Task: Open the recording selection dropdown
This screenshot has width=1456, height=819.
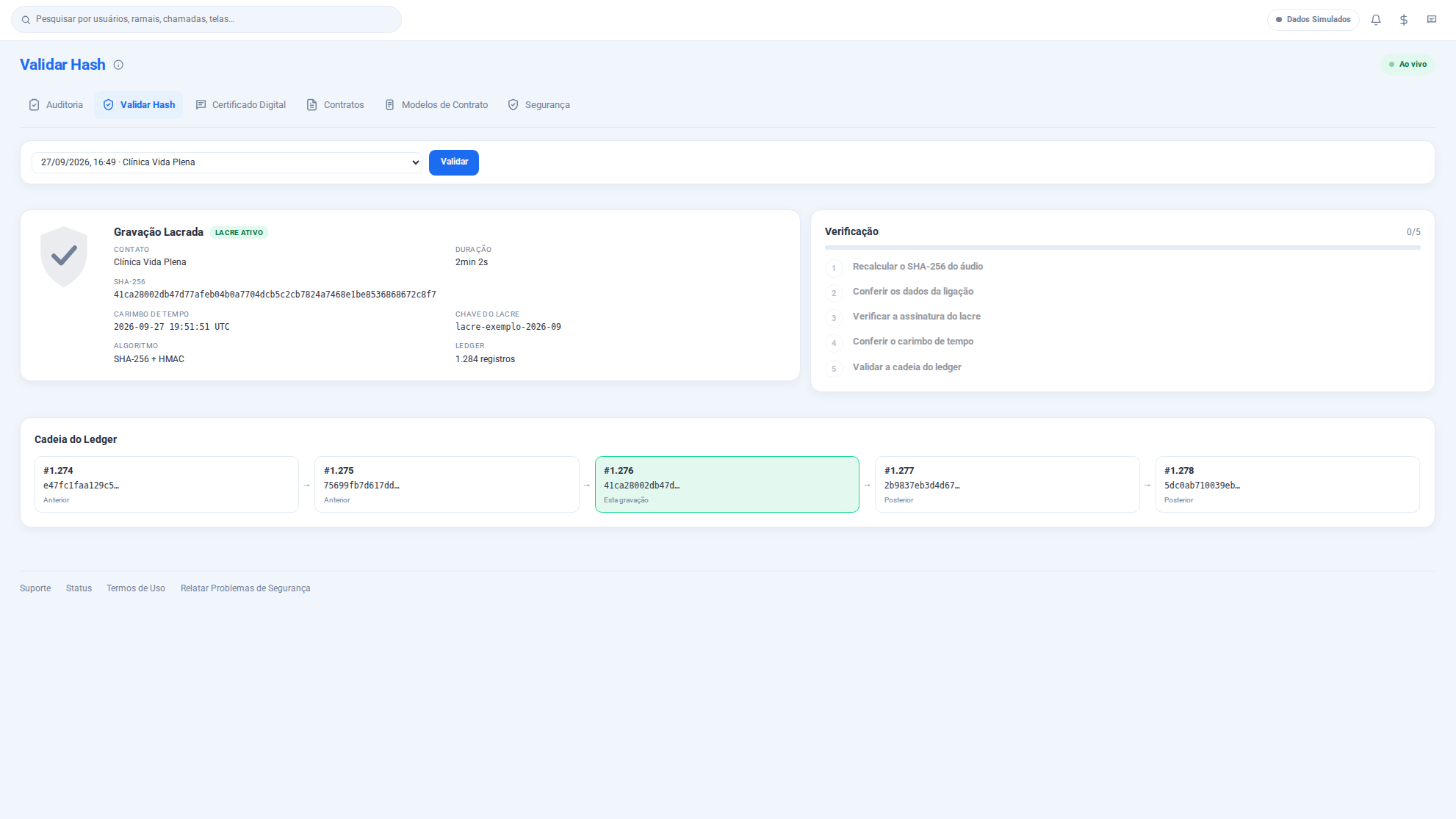Action: pyautogui.click(x=227, y=162)
